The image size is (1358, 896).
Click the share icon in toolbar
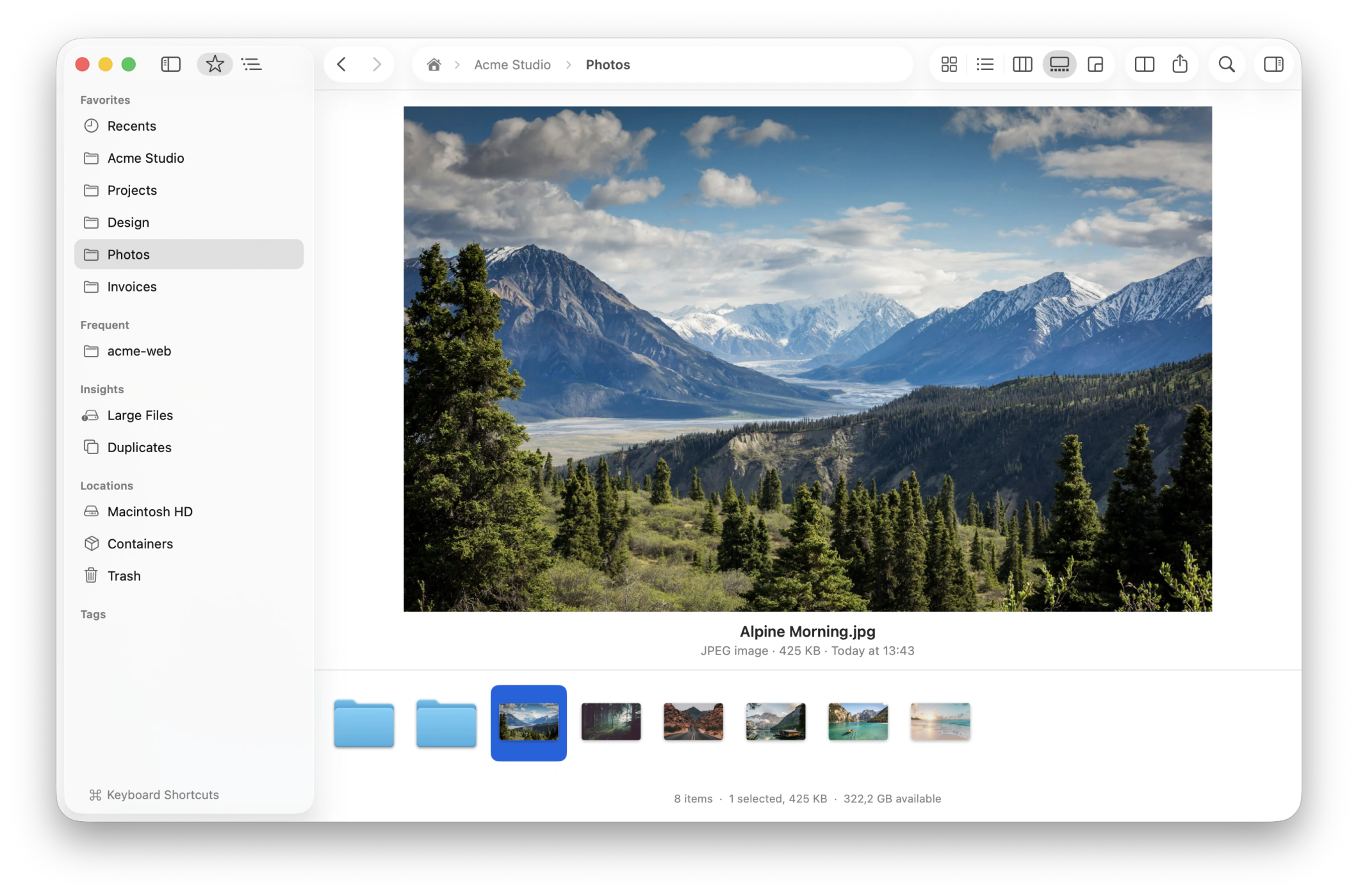click(x=1179, y=64)
